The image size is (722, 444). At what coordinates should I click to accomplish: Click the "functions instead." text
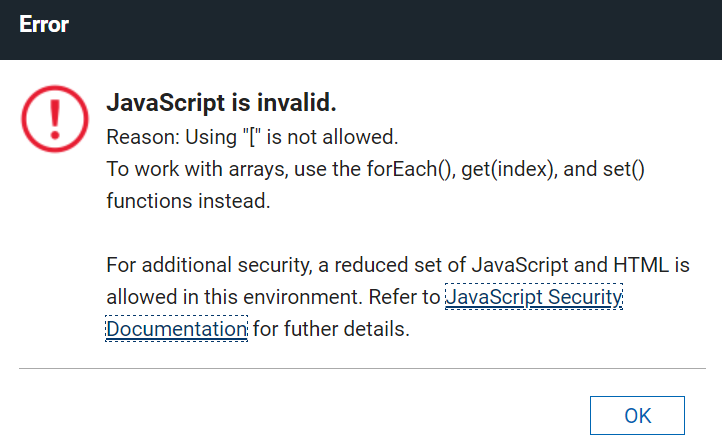pos(188,200)
